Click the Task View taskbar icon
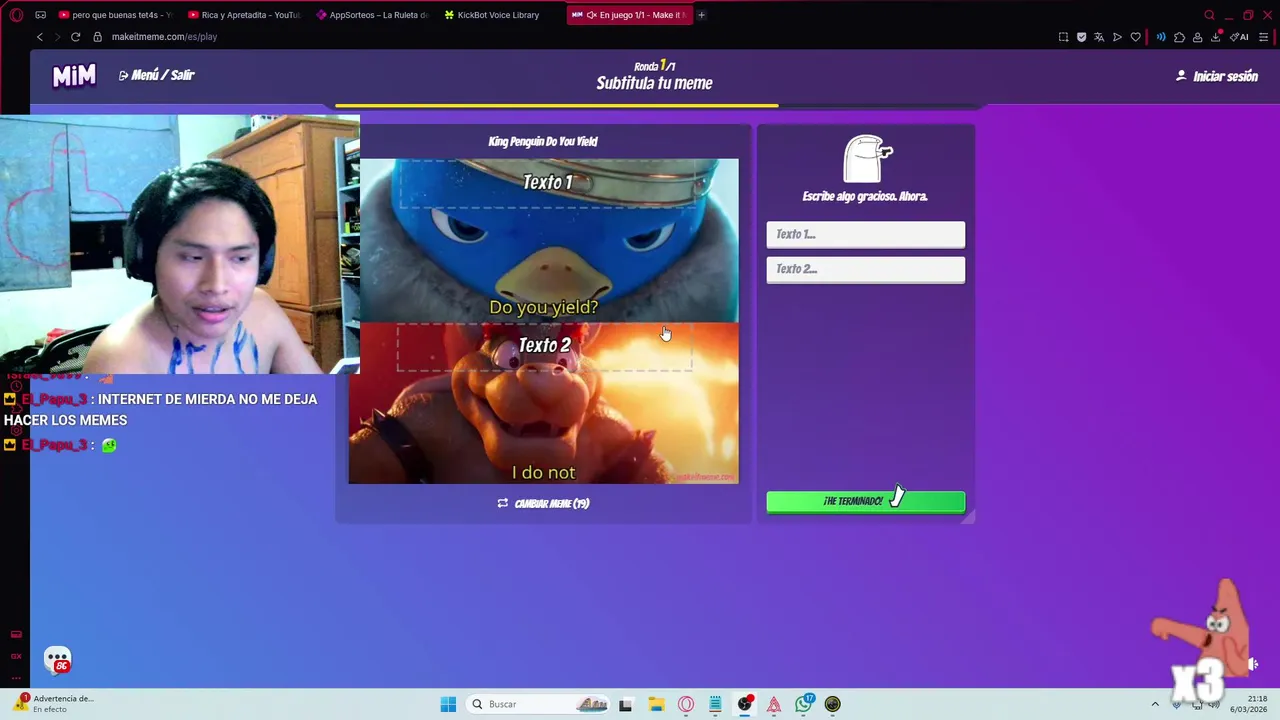Screen dimensions: 1280x720 click(x=625, y=704)
